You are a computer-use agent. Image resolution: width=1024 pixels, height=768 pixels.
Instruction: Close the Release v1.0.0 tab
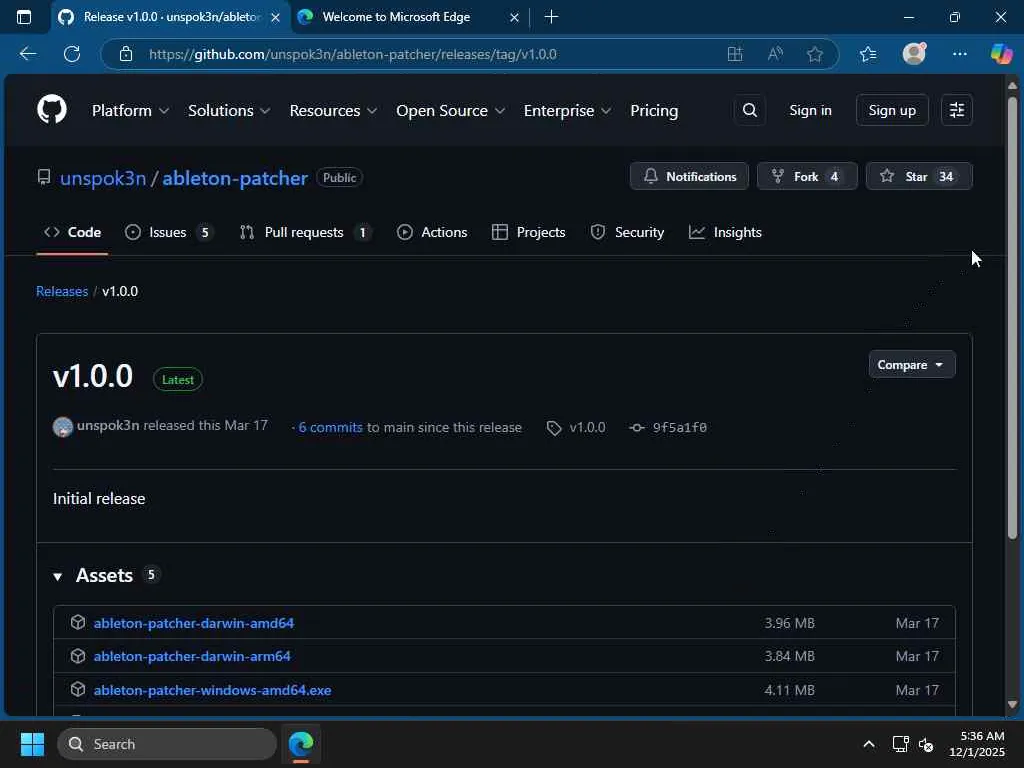(x=276, y=18)
